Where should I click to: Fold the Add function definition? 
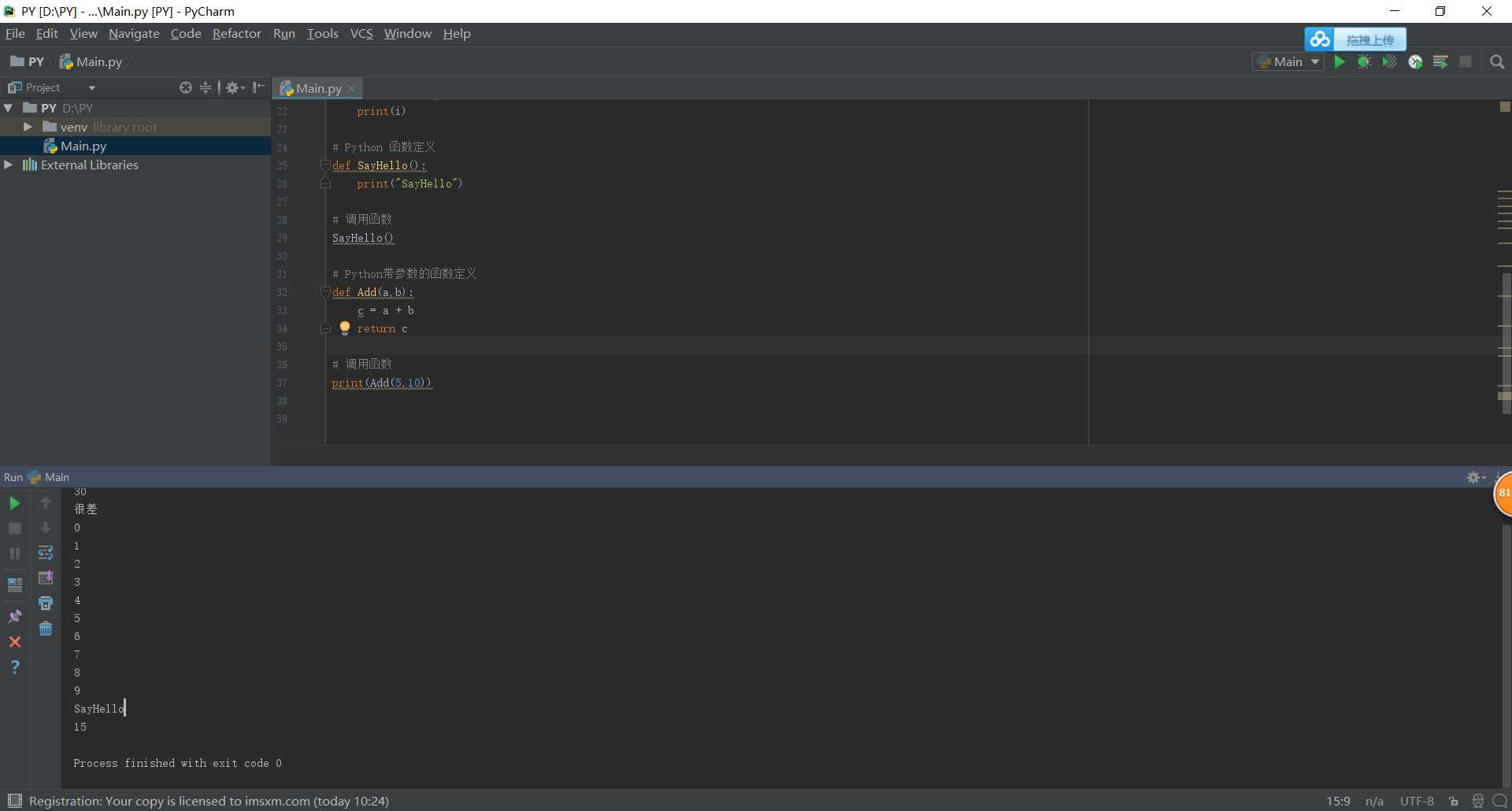coord(325,292)
